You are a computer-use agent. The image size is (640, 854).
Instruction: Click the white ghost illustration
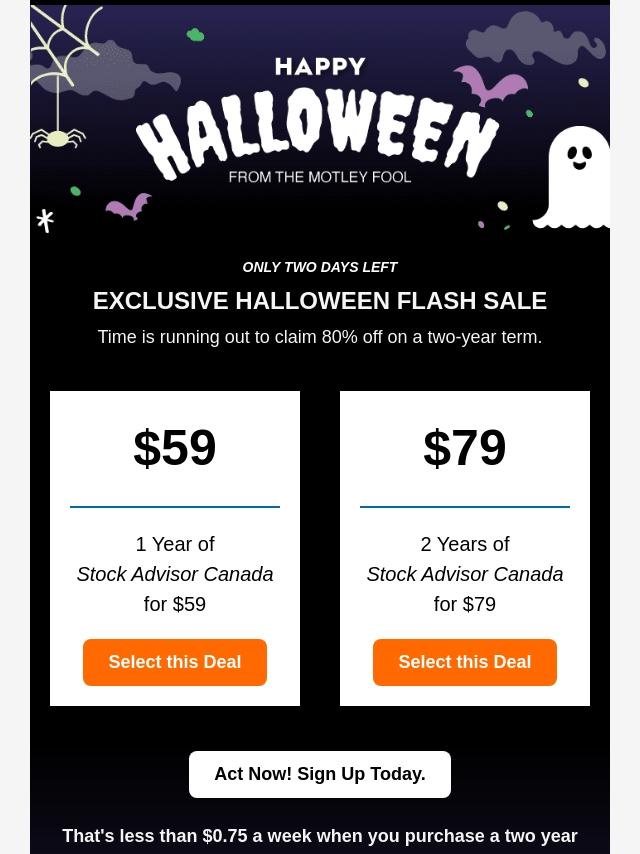click(576, 178)
